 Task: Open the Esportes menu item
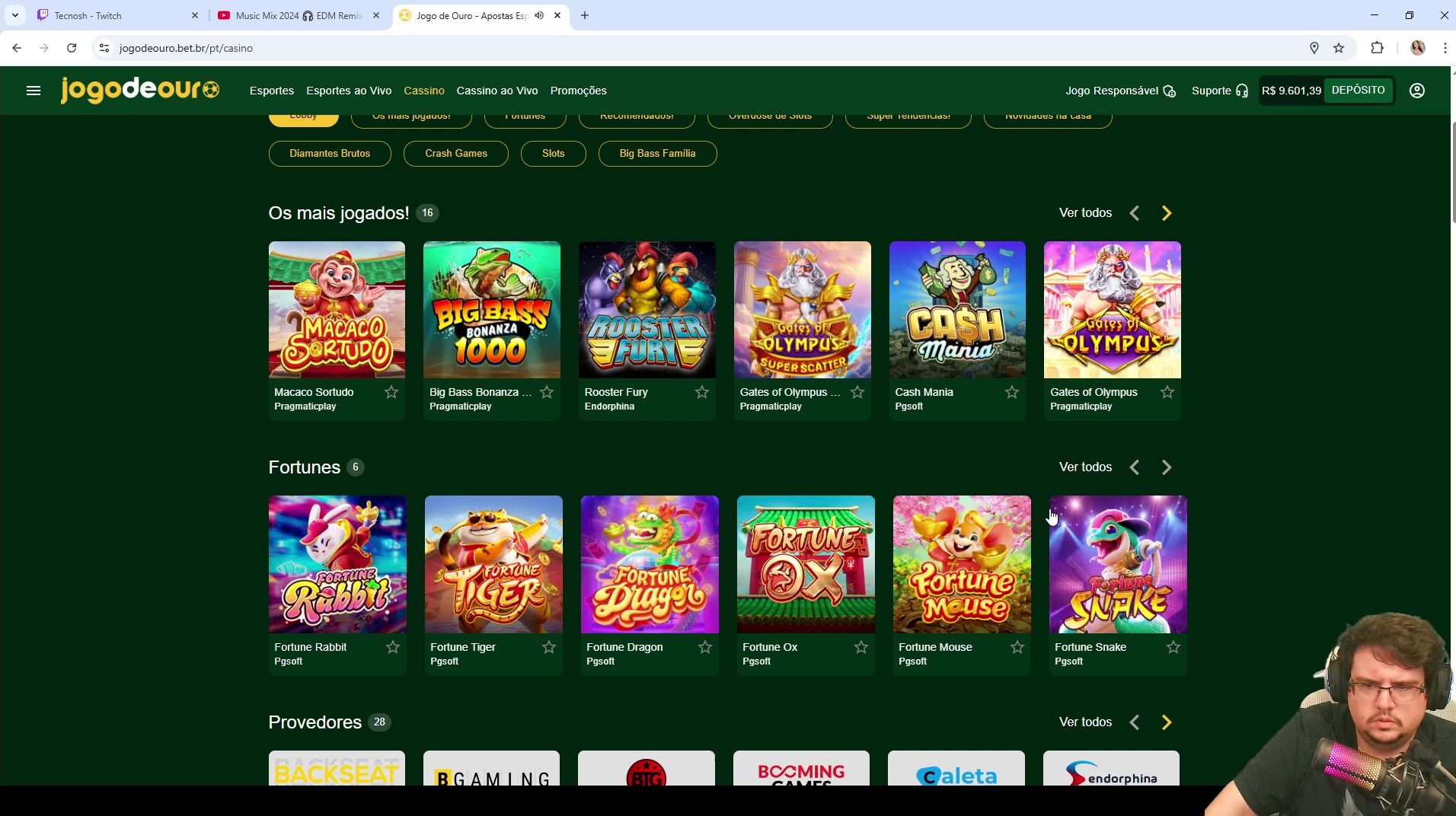point(272,91)
